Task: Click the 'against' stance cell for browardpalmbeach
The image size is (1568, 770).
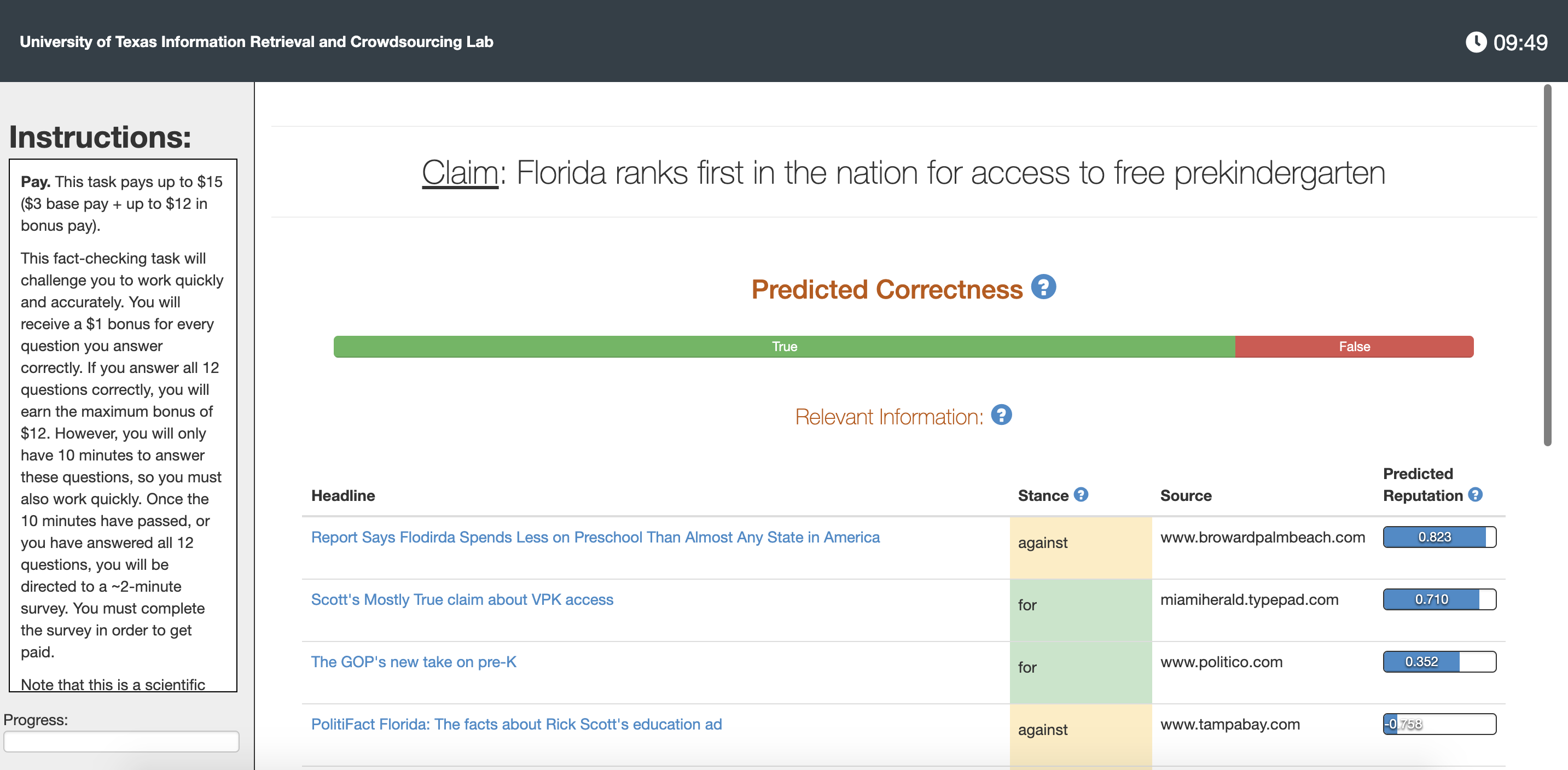Action: pyautogui.click(x=1081, y=548)
